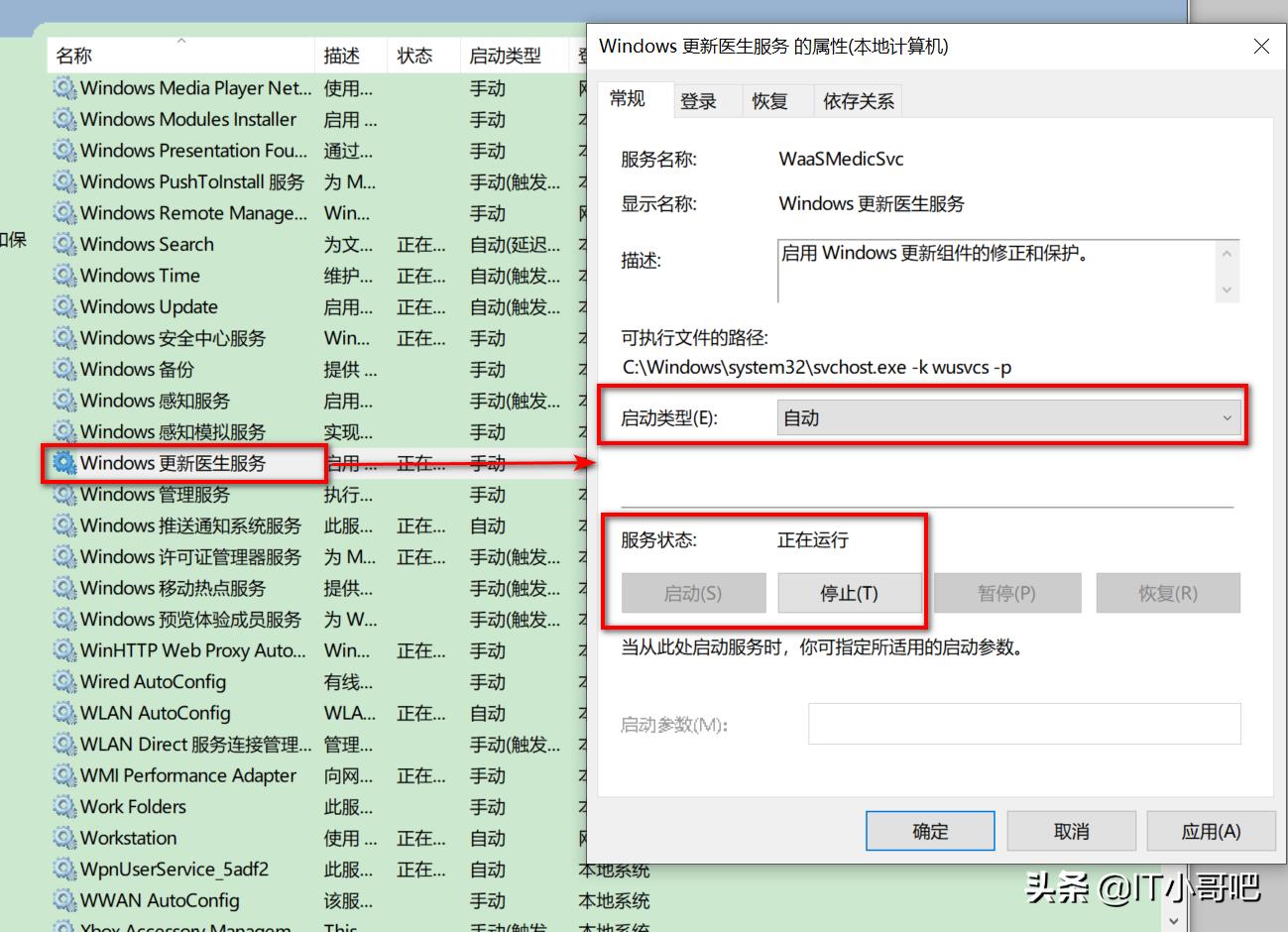Click the Windows Time service icon
1288x932 pixels.
pyautogui.click(x=64, y=275)
